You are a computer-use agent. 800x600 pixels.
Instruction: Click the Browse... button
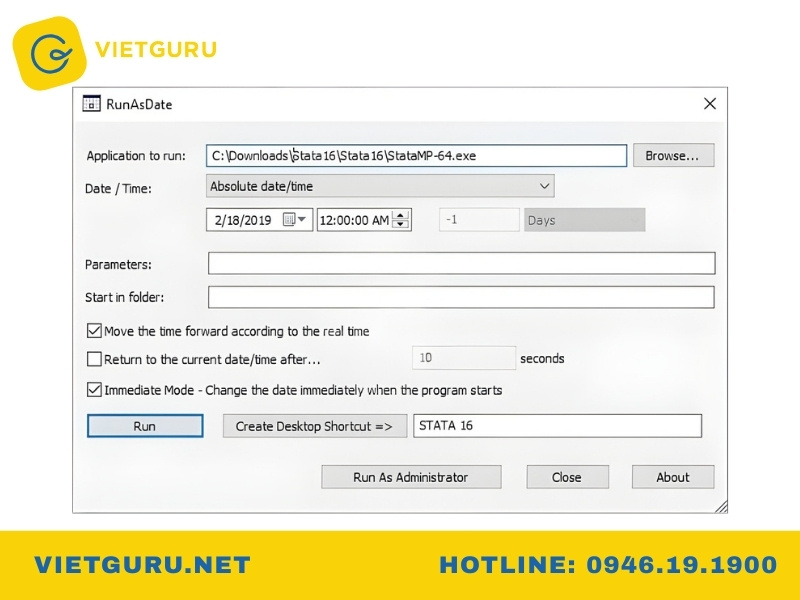pos(673,155)
